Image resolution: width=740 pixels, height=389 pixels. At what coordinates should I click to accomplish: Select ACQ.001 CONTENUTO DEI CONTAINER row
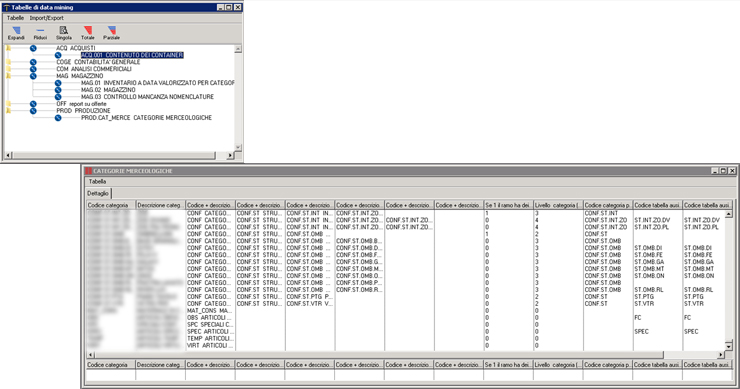132,55
